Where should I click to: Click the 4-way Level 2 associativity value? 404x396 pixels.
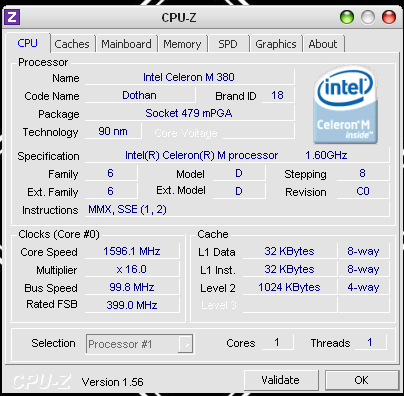point(363,287)
